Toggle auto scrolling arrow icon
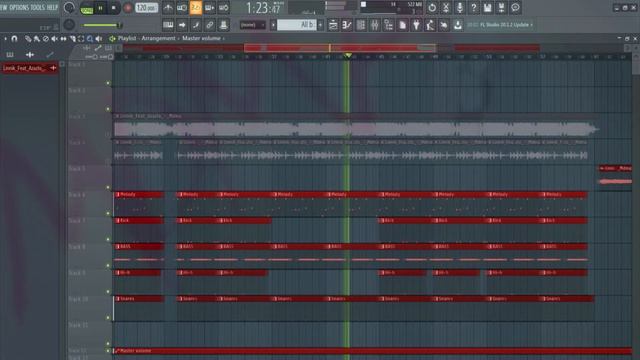Screen dimensions: 640x360 (182, 25)
